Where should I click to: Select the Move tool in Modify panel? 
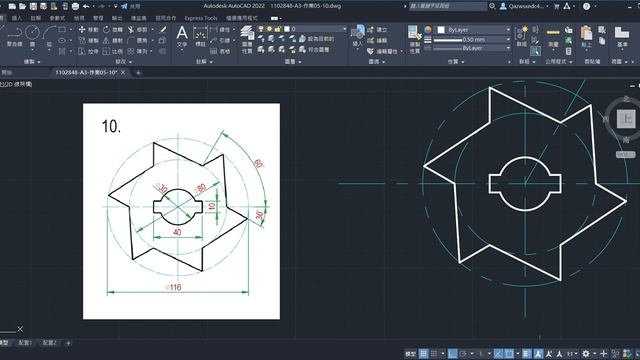pos(88,30)
